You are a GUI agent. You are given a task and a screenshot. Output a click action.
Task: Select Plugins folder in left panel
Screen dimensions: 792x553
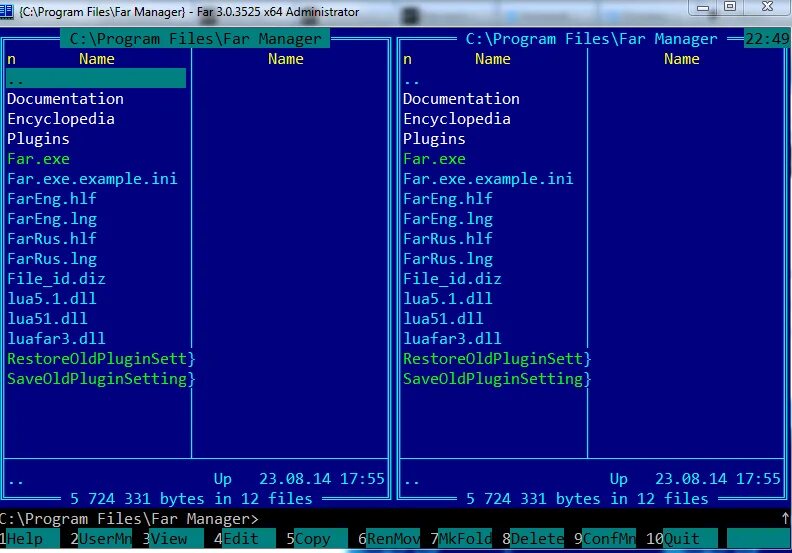click(38, 139)
